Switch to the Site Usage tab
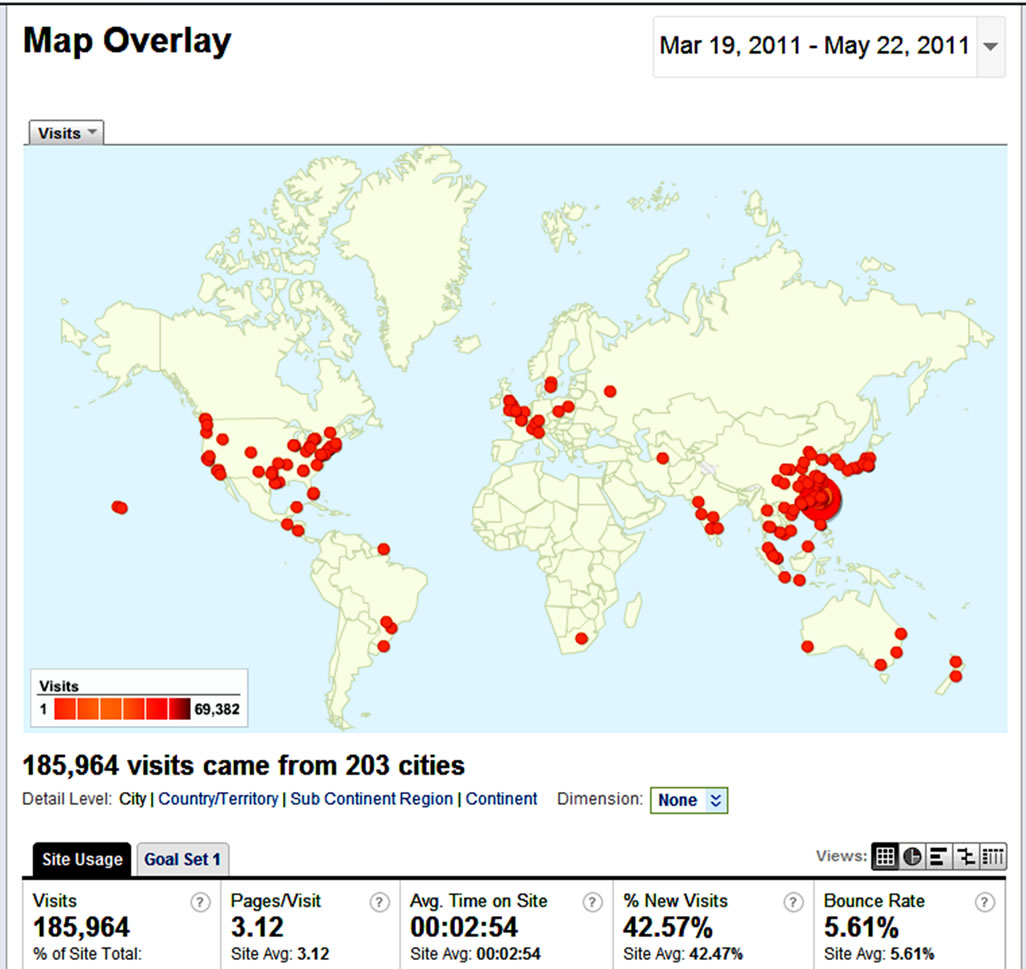Screen dimensions: 1026x969 point(82,859)
